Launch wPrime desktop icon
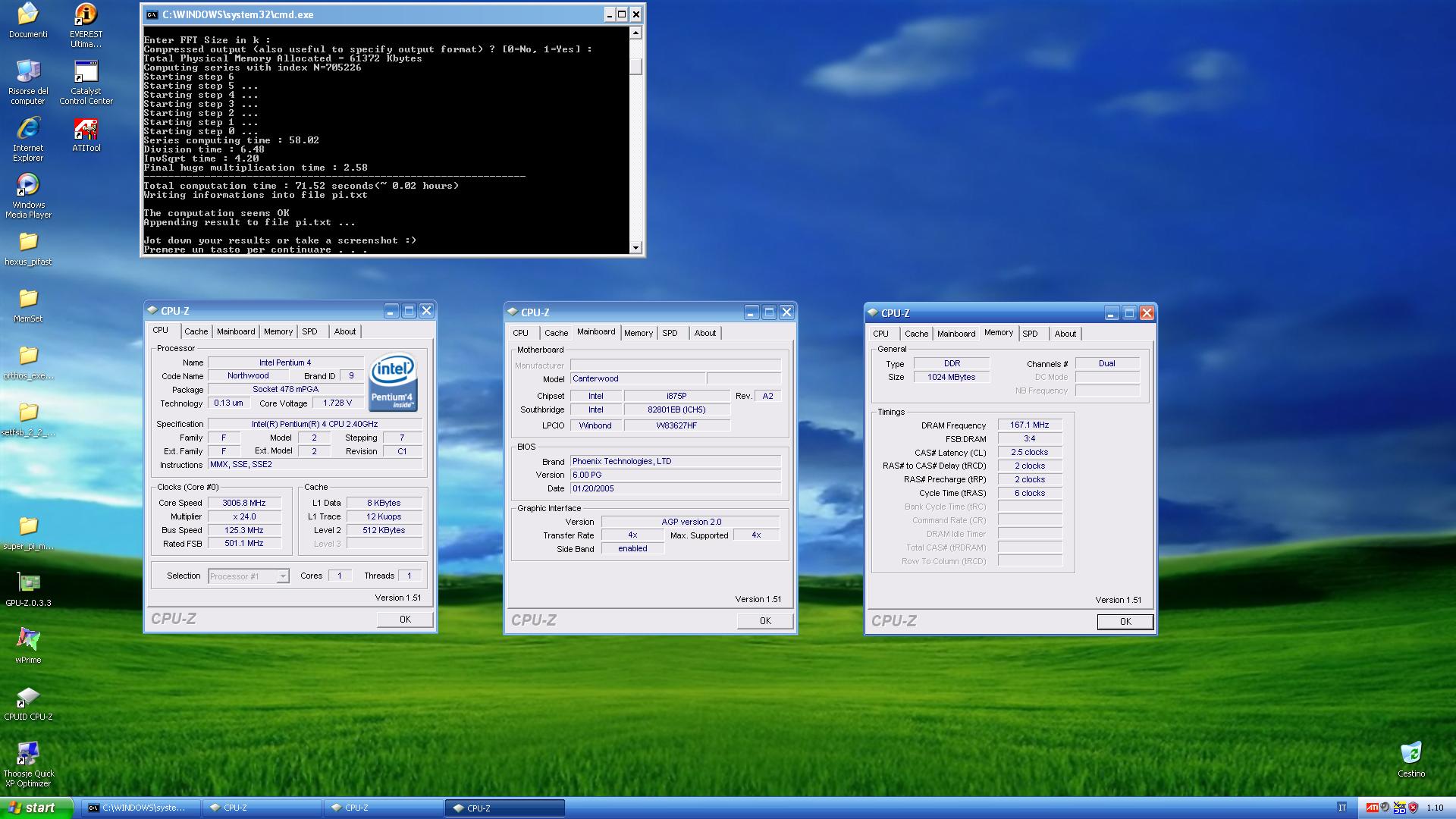The width and height of the screenshot is (1456, 819). click(x=28, y=646)
